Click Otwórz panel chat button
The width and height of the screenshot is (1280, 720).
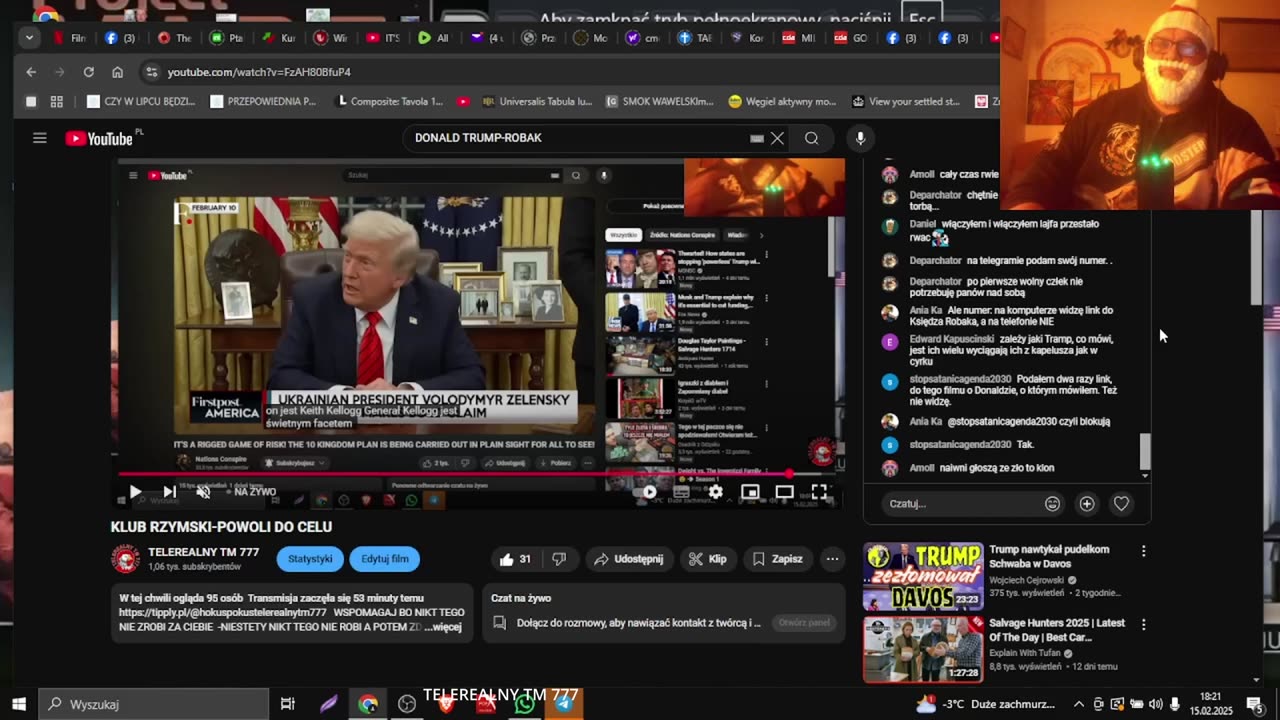[804, 622]
